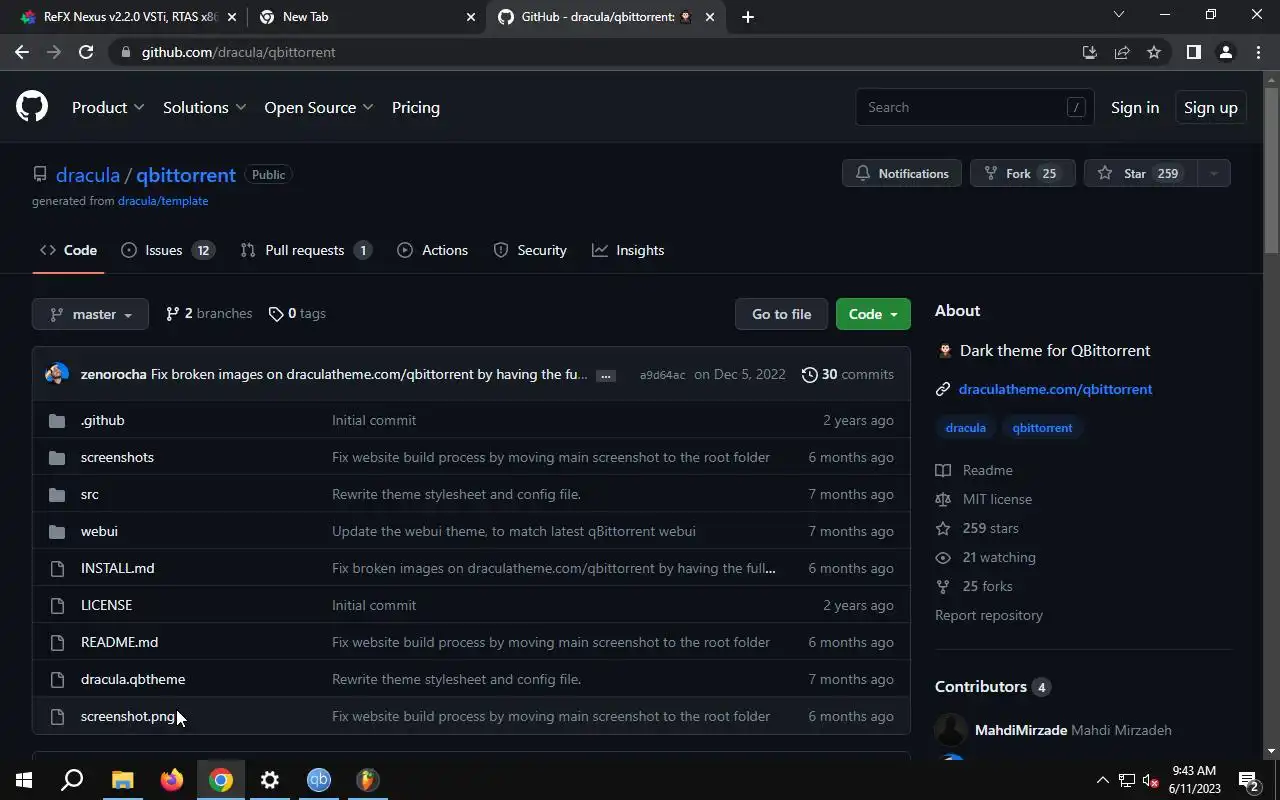
Task: Open the green Code dropdown
Action: click(x=873, y=314)
